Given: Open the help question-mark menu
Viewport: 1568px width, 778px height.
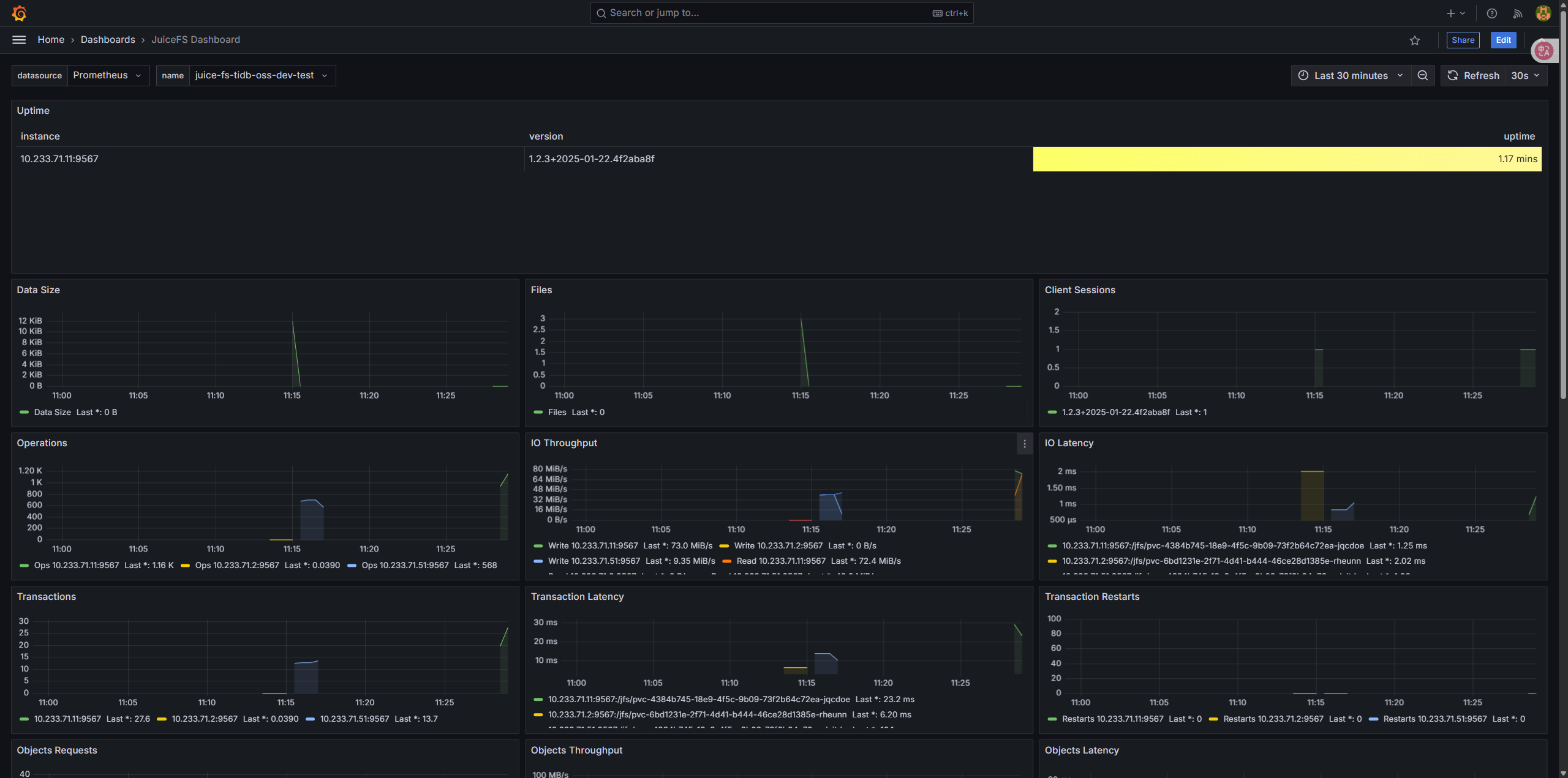Looking at the screenshot, I should [x=1492, y=13].
